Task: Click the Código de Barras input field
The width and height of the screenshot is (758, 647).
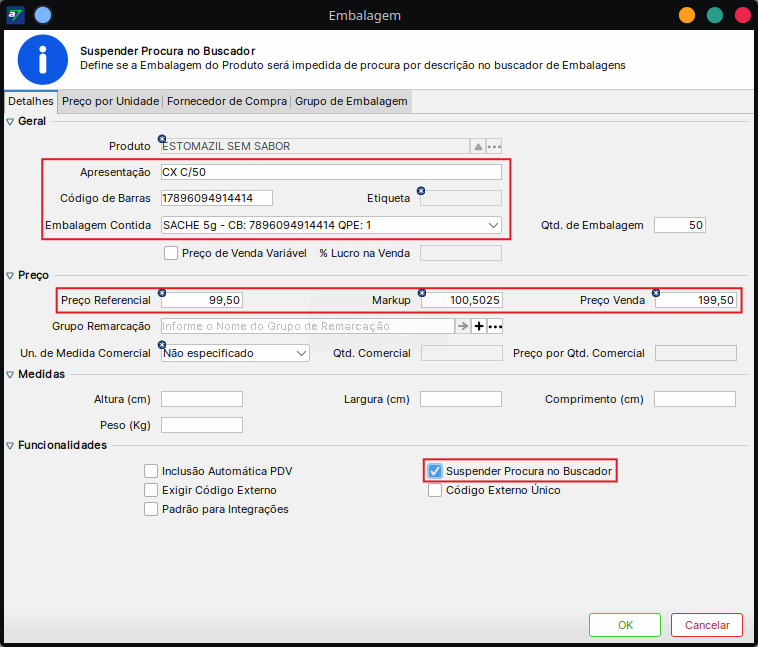Action: pyautogui.click(x=216, y=198)
